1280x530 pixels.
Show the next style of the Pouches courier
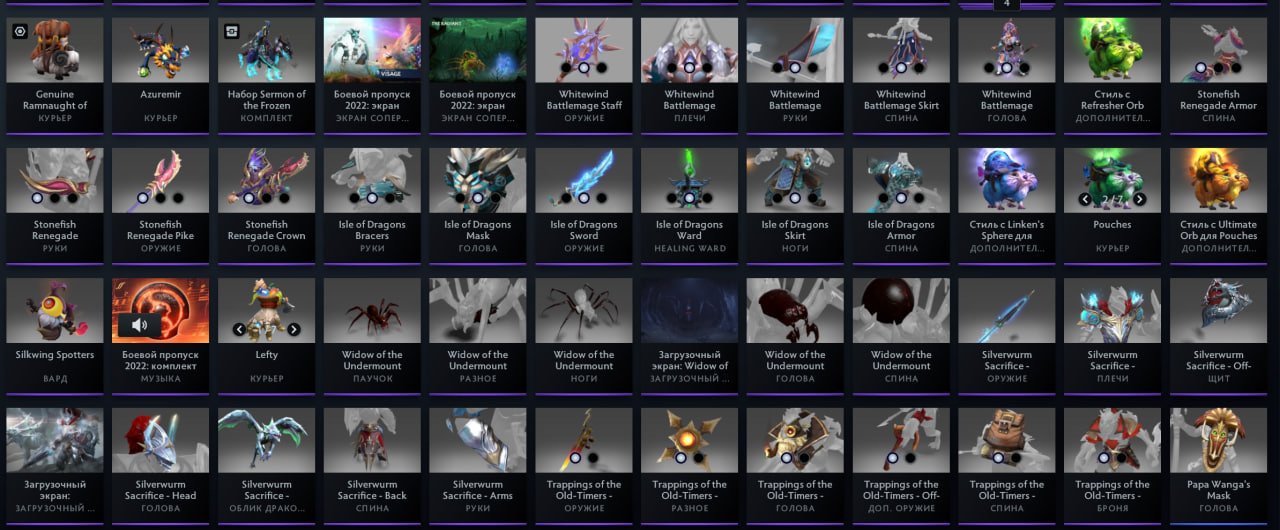tap(1139, 199)
